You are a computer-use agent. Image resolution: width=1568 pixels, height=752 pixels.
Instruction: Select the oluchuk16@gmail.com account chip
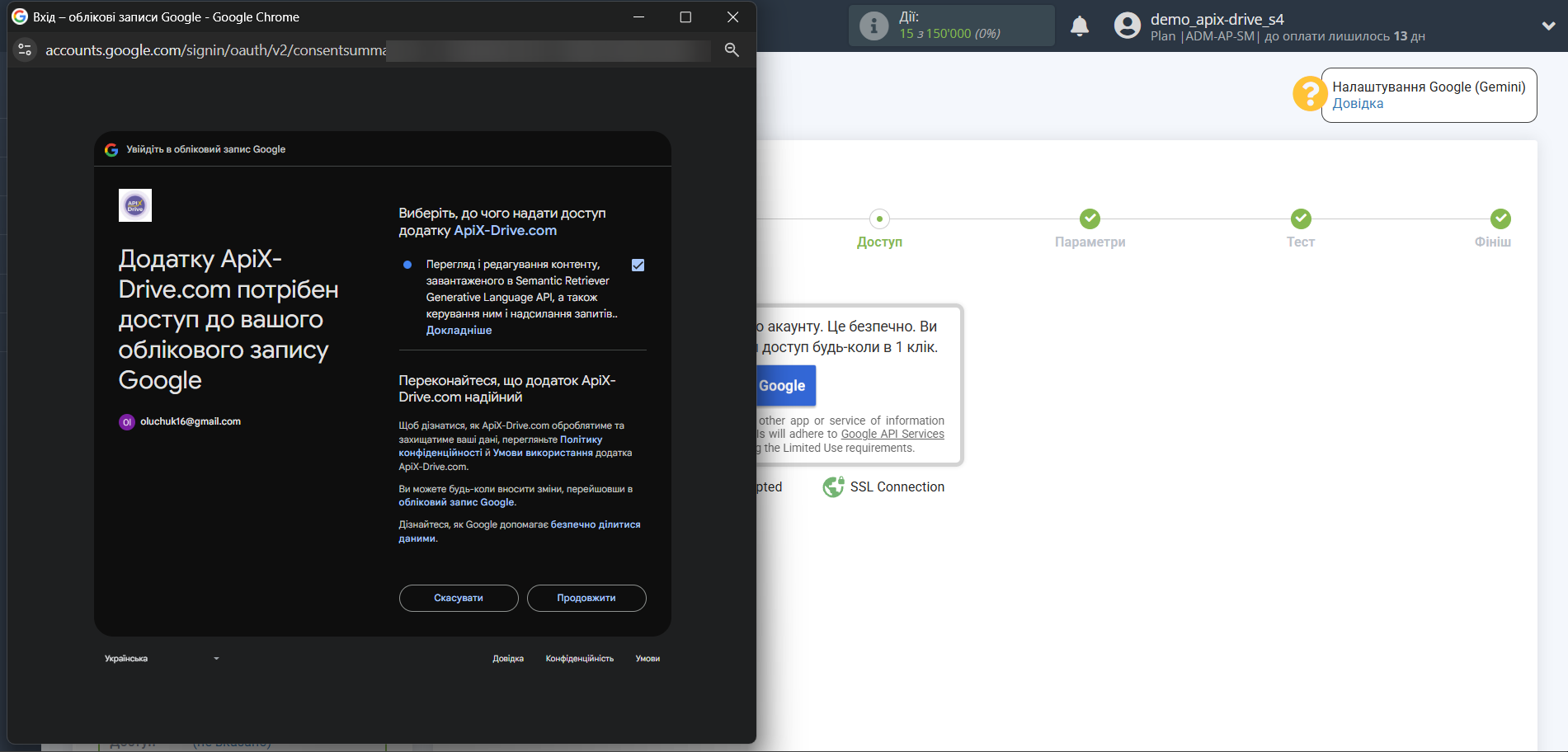tap(181, 421)
